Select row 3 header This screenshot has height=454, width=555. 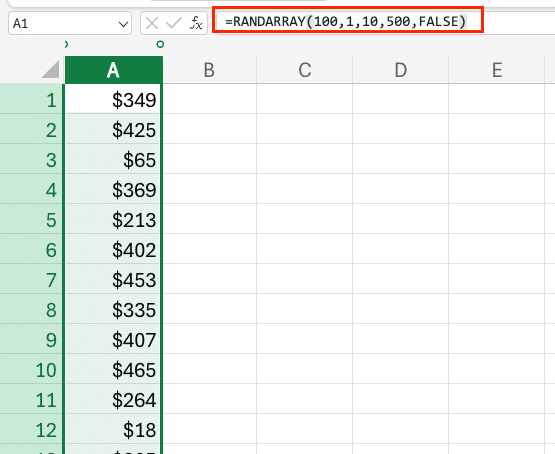point(32,159)
